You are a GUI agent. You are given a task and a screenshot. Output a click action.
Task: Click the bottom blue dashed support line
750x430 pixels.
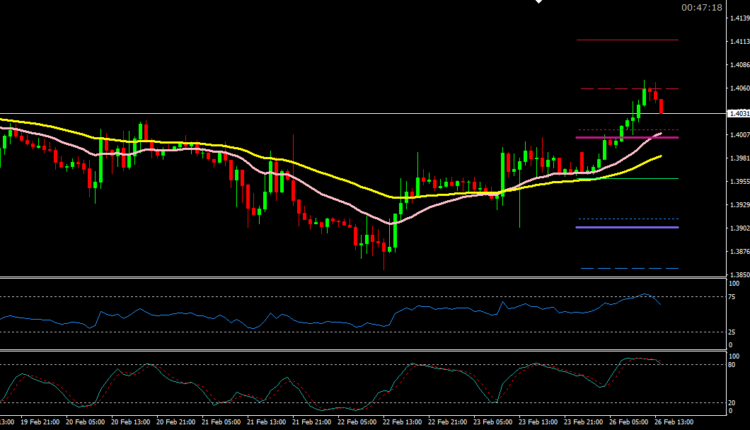pos(628,268)
